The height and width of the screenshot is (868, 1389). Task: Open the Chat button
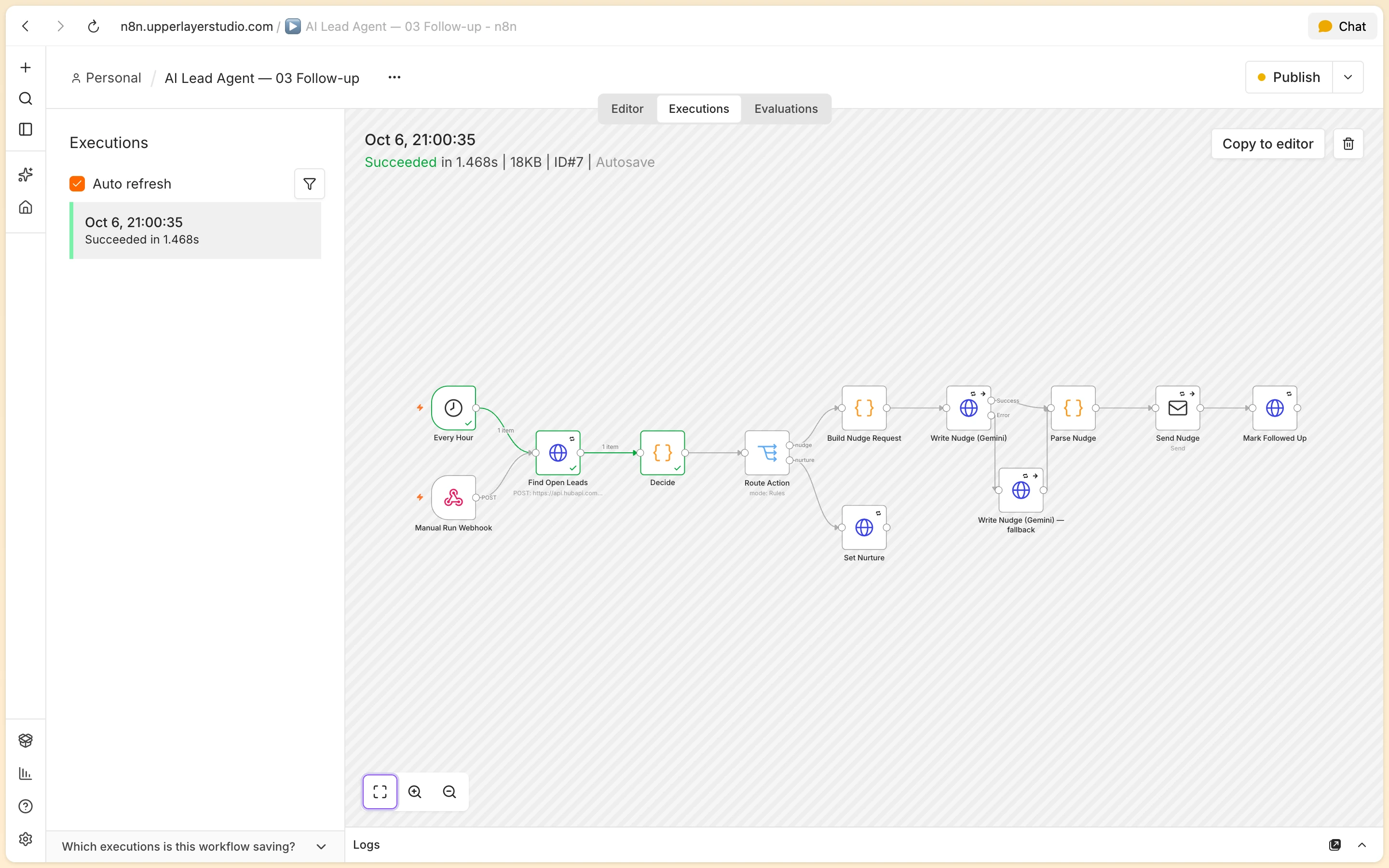[x=1342, y=27]
